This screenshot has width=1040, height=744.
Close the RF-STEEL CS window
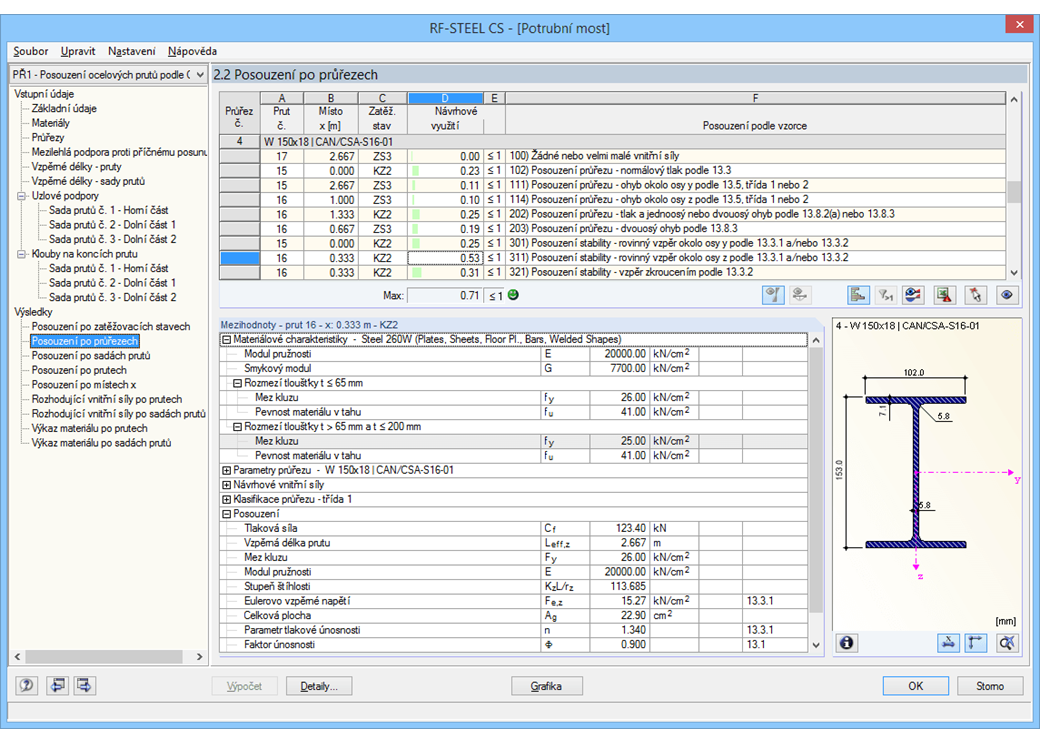coord(1019,25)
